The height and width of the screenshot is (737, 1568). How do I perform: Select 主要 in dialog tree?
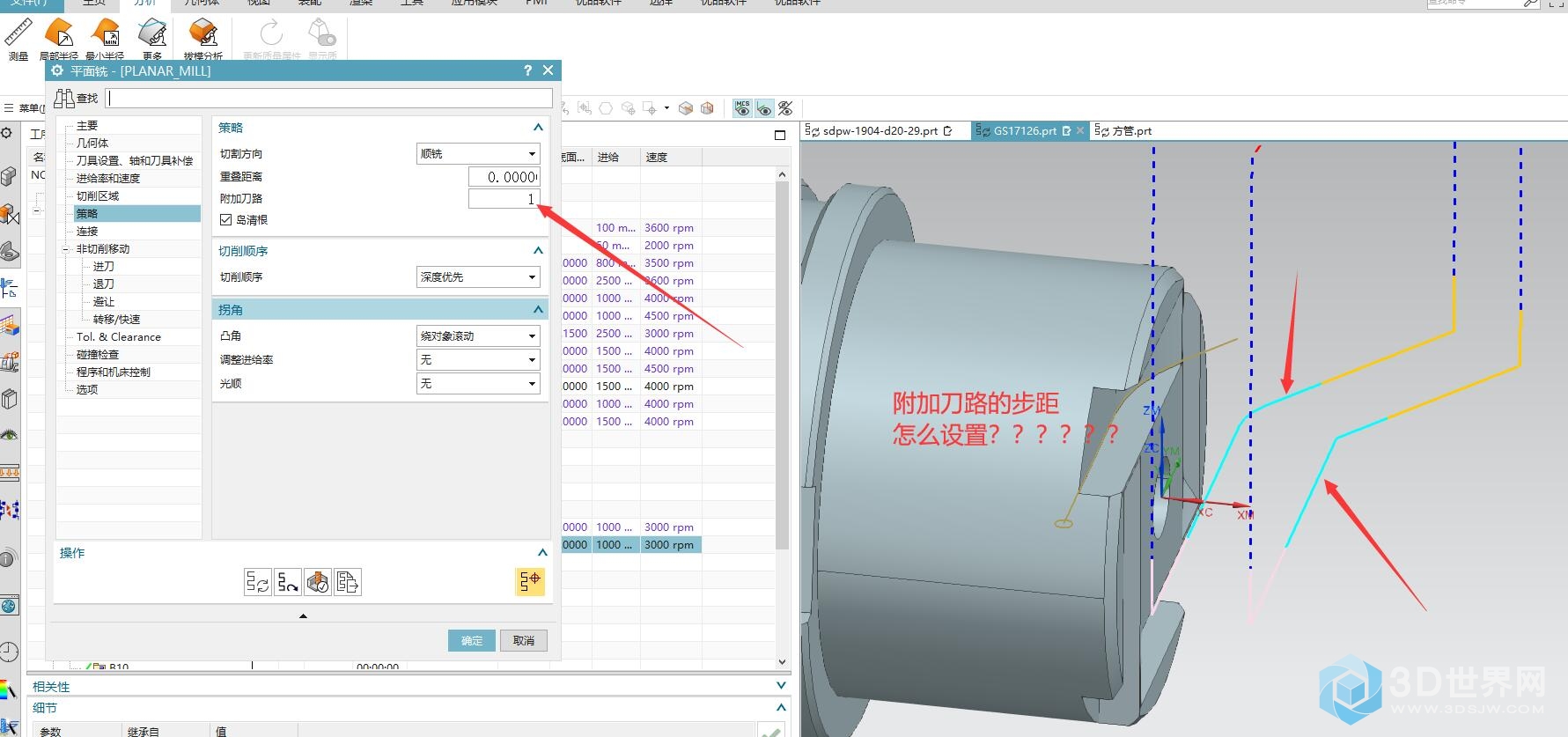pyautogui.click(x=87, y=126)
